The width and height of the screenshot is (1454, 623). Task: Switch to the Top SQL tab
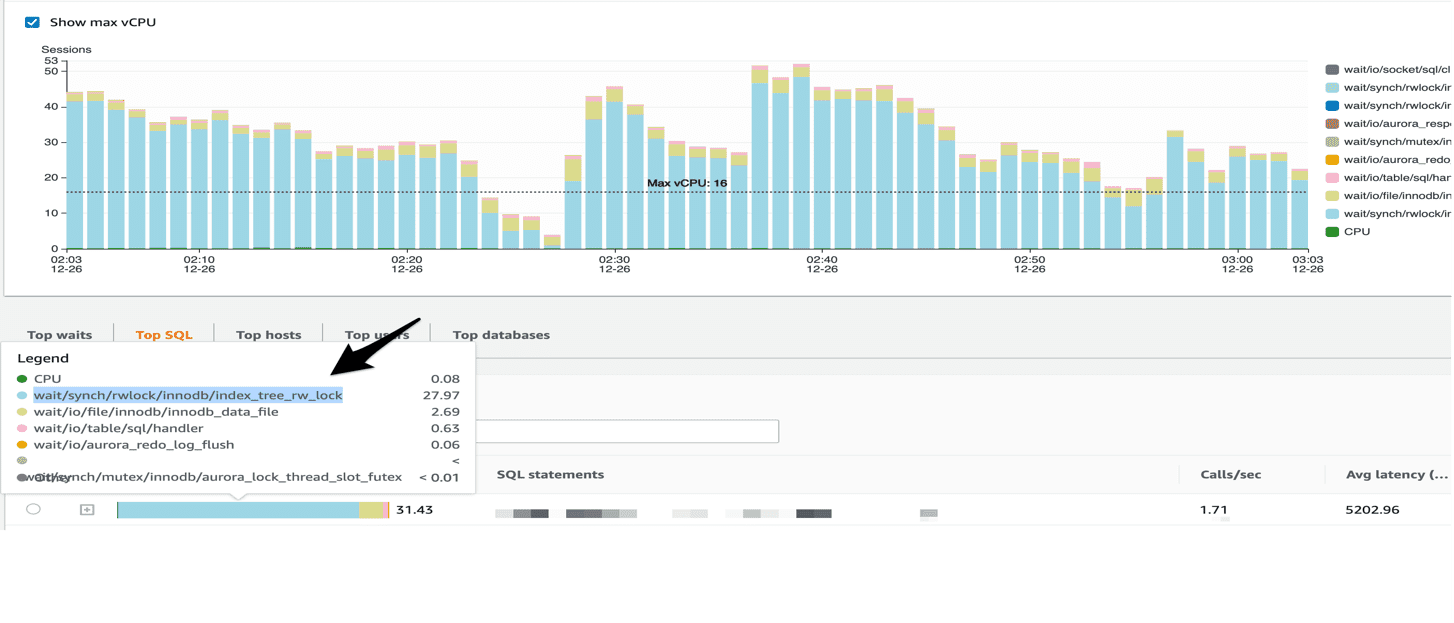(x=164, y=335)
